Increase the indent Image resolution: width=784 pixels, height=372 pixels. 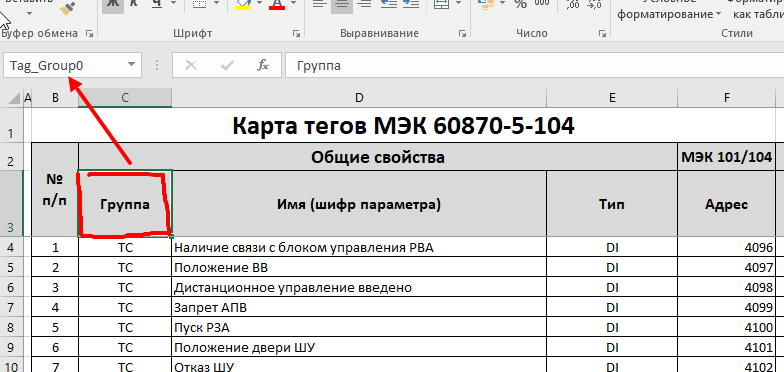pyautogui.click(x=411, y=4)
